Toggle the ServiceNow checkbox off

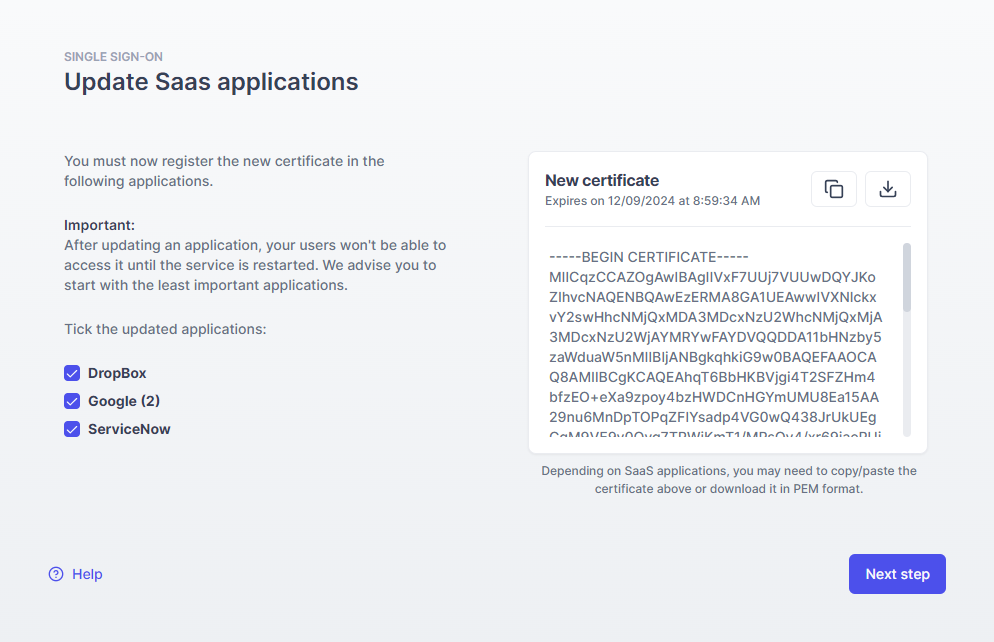[x=72, y=429]
